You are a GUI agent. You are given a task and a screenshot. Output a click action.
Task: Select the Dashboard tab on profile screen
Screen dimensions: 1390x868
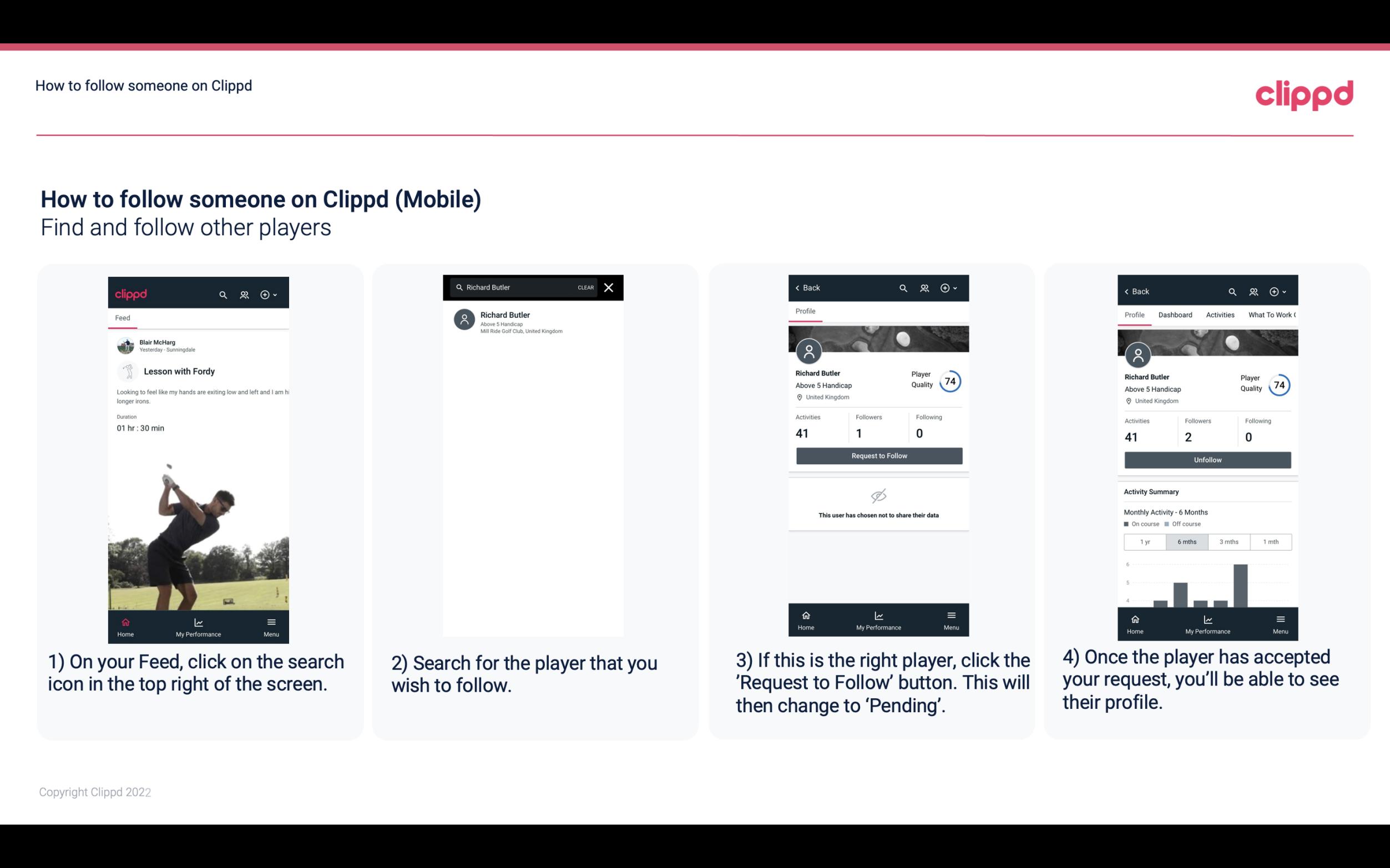(x=1175, y=315)
